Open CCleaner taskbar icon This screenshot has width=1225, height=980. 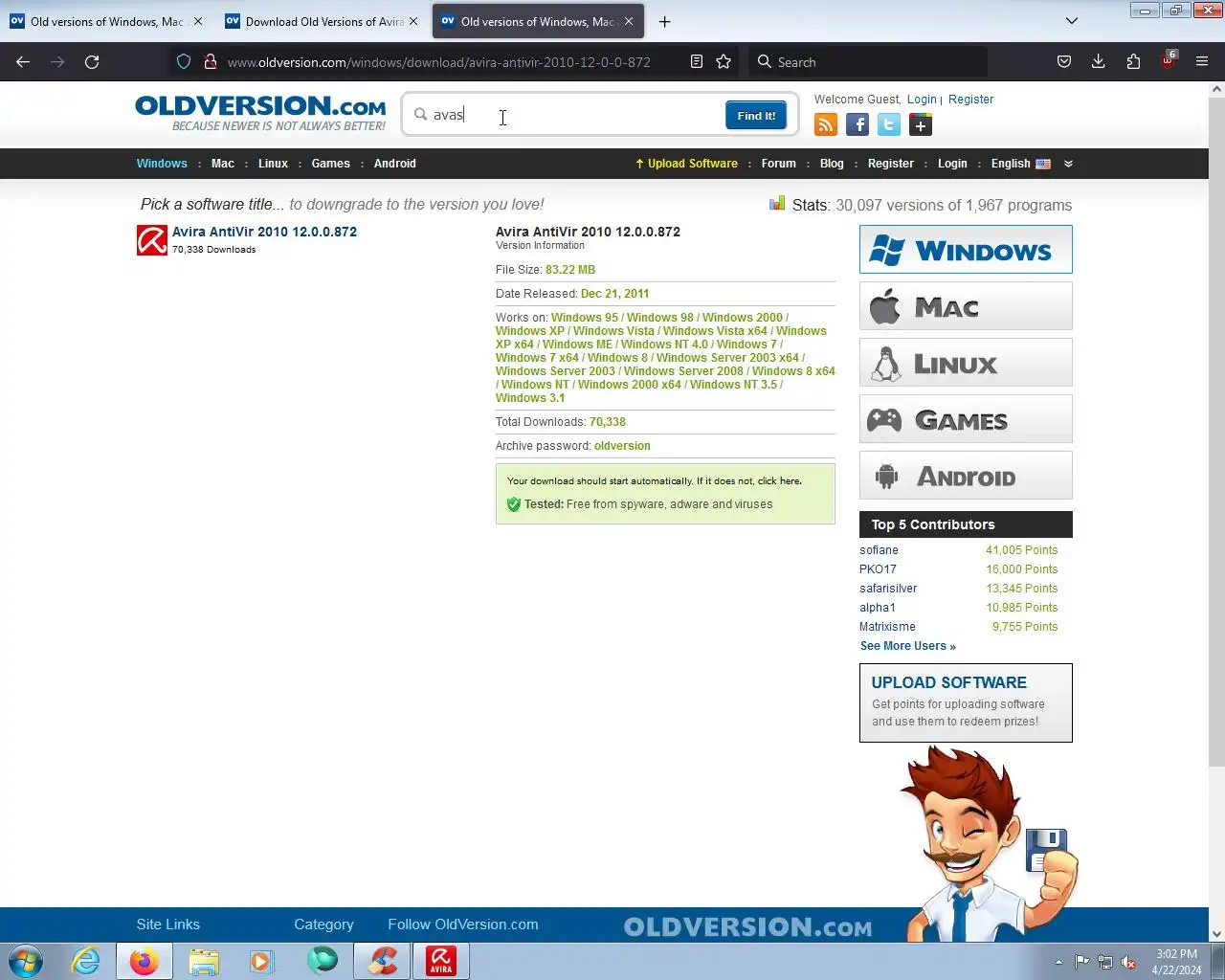382,961
